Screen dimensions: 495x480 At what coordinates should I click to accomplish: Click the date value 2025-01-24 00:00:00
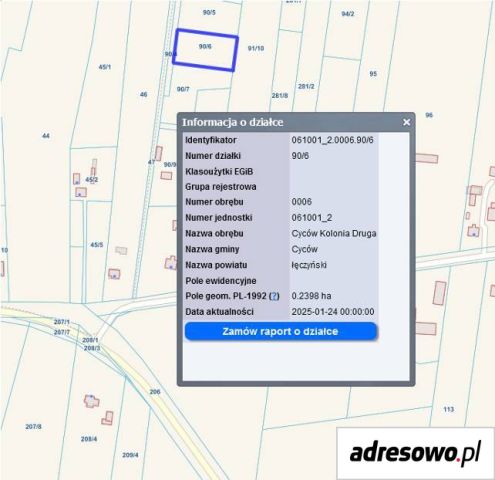(333, 312)
